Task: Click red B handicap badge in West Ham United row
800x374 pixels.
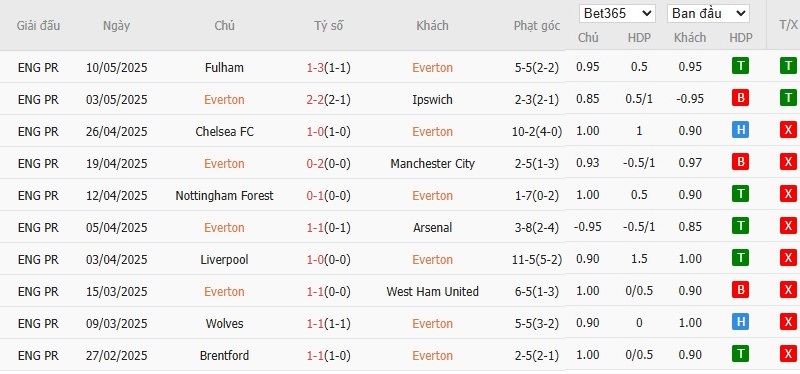Action: (740, 291)
